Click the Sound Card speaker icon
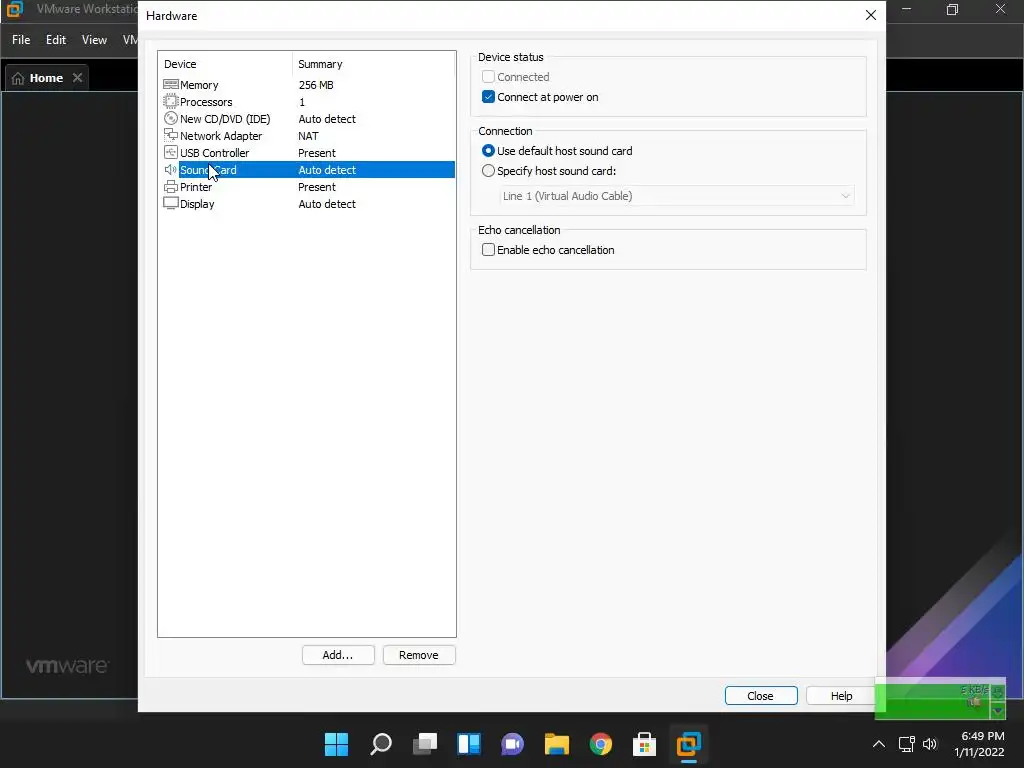The width and height of the screenshot is (1024, 768). pyautogui.click(x=170, y=169)
